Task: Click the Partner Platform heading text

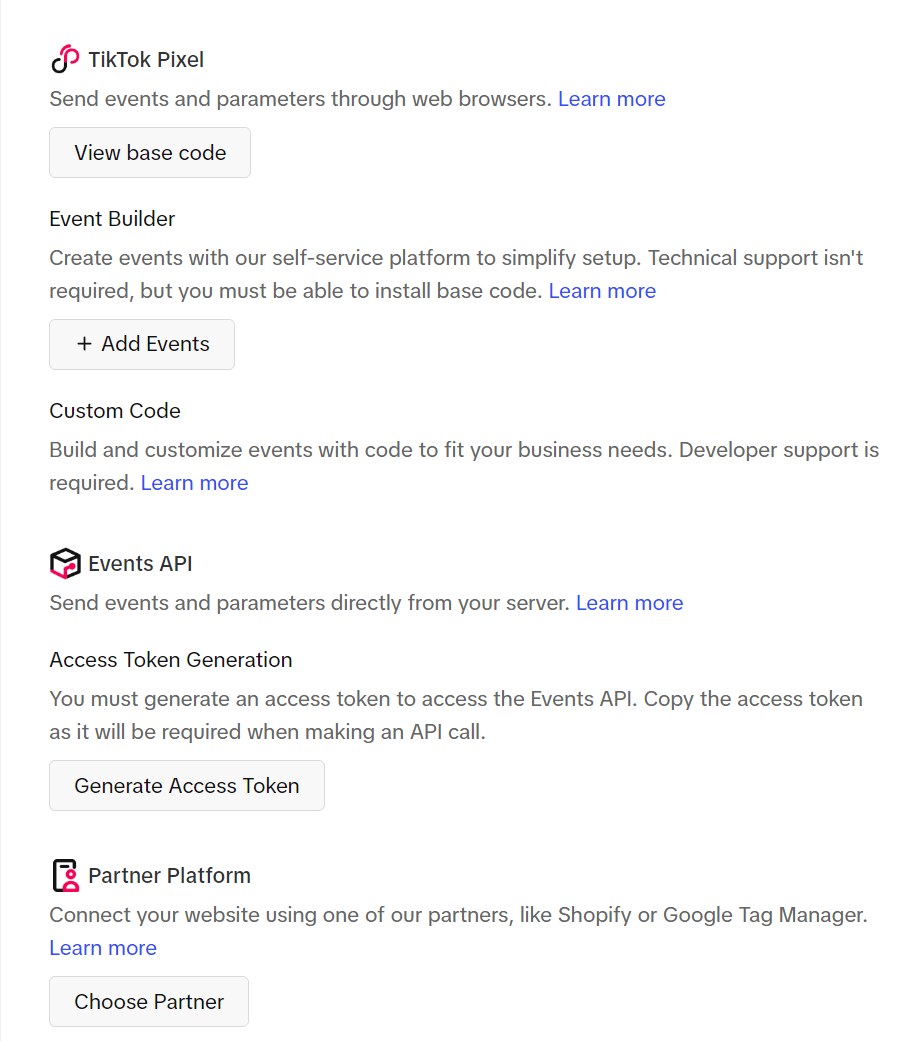Action: [x=169, y=876]
